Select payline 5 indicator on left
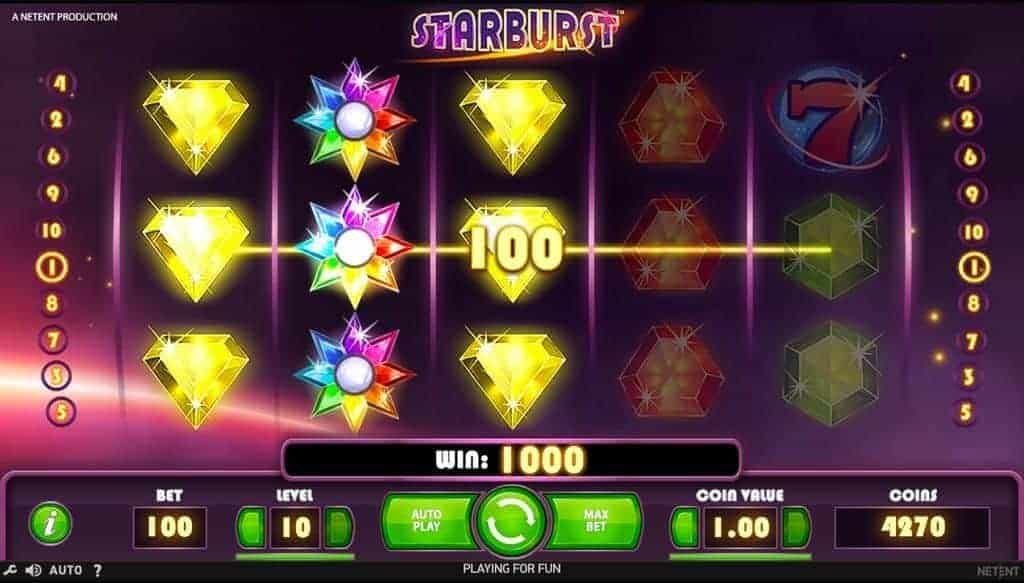Image resolution: width=1024 pixels, height=583 pixels. coord(62,412)
